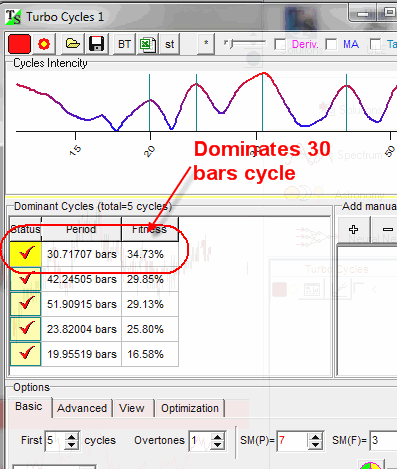
Task: Save with the floppy disk icon
Action: click(97, 44)
